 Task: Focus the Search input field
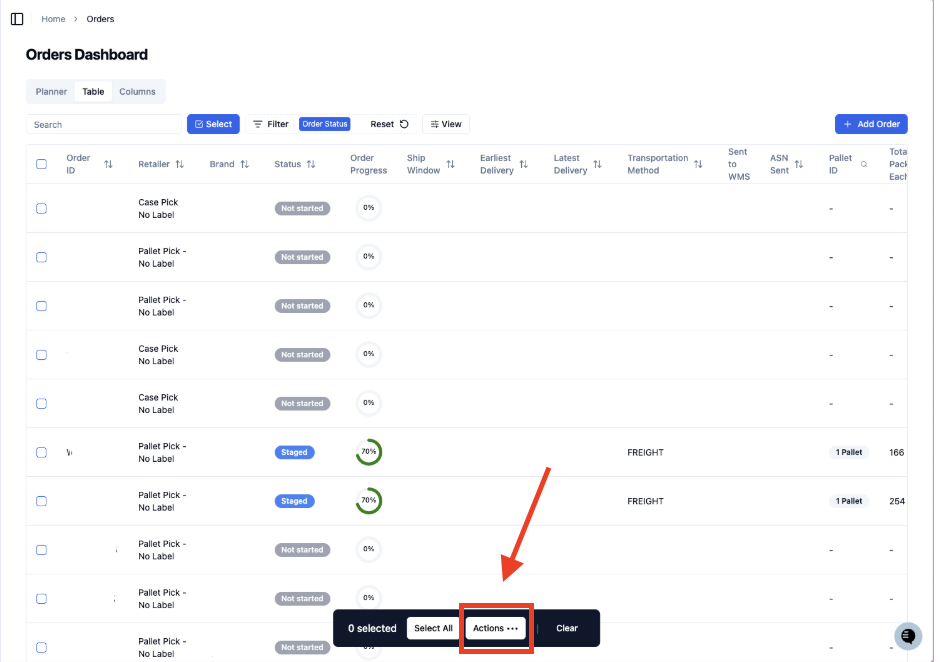pos(104,124)
